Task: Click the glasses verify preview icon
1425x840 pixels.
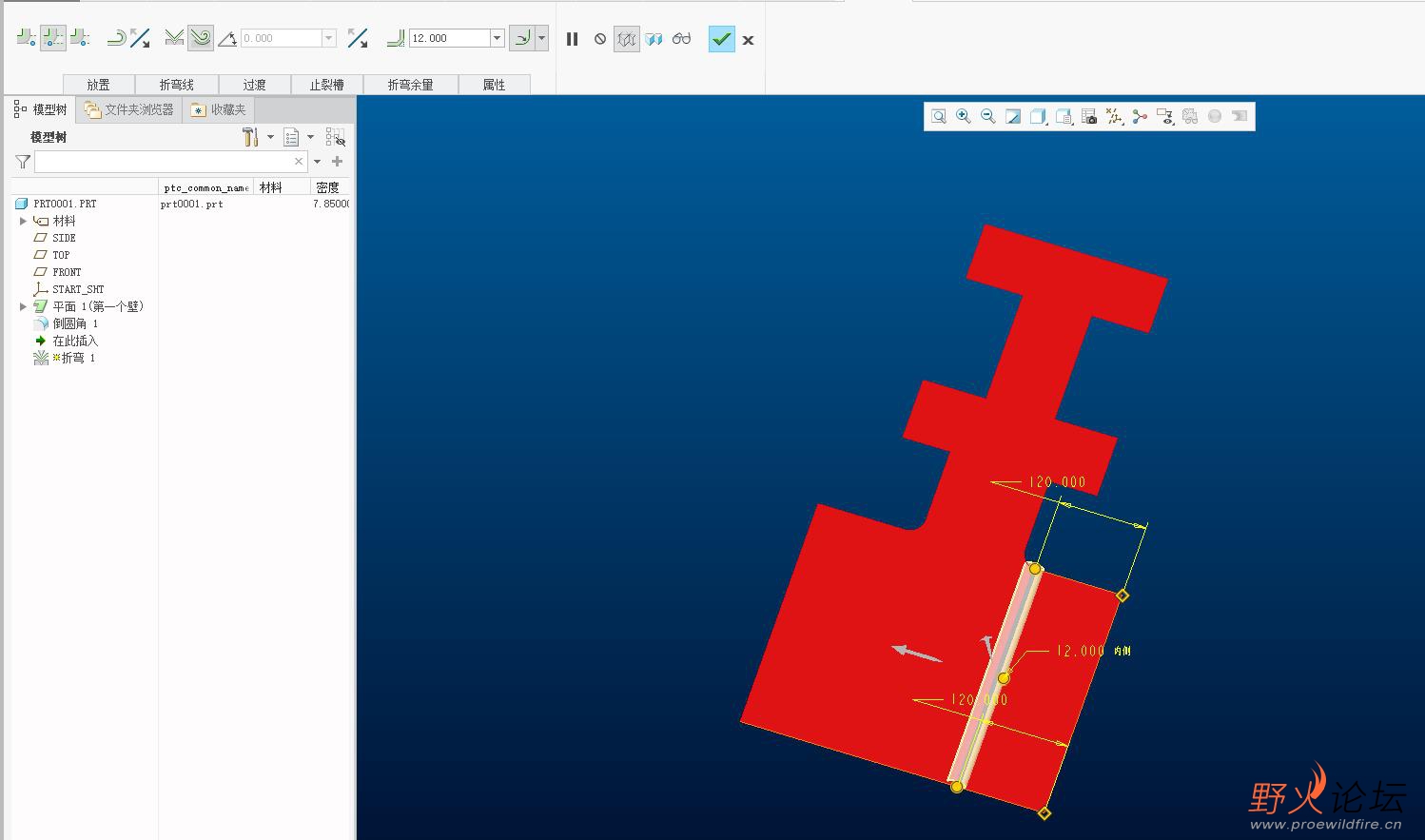Action: 681,39
